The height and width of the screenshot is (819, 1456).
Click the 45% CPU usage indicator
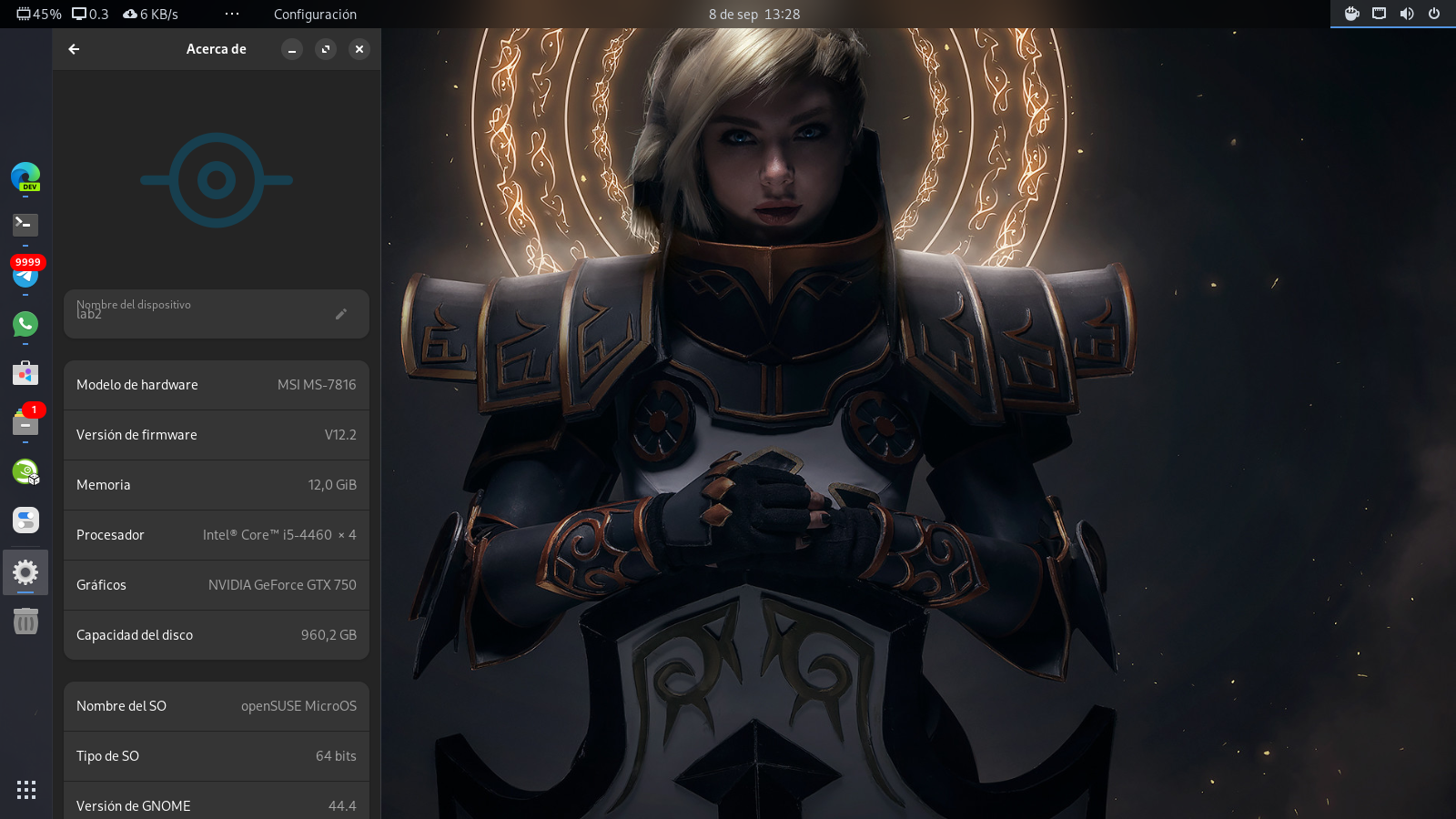pyautogui.click(x=39, y=14)
